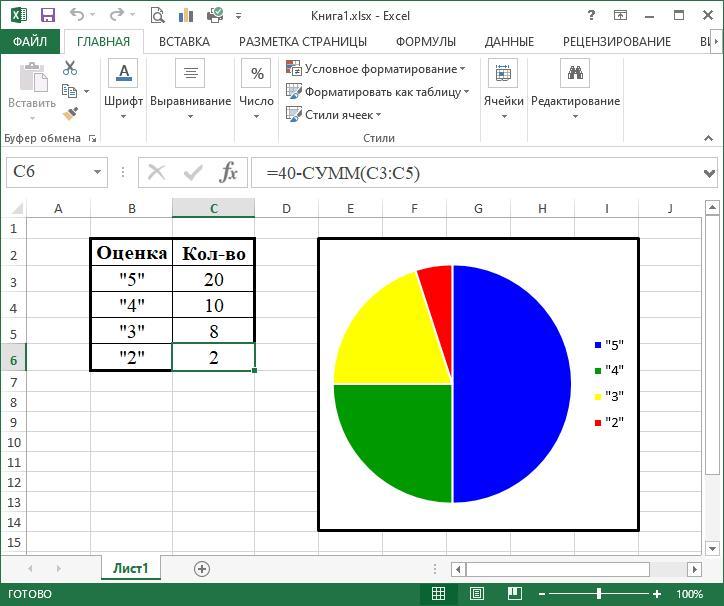This screenshot has height=606, width=724.
Task: Expand the Name Box dropdown showing C6
Action: (97, 172)
